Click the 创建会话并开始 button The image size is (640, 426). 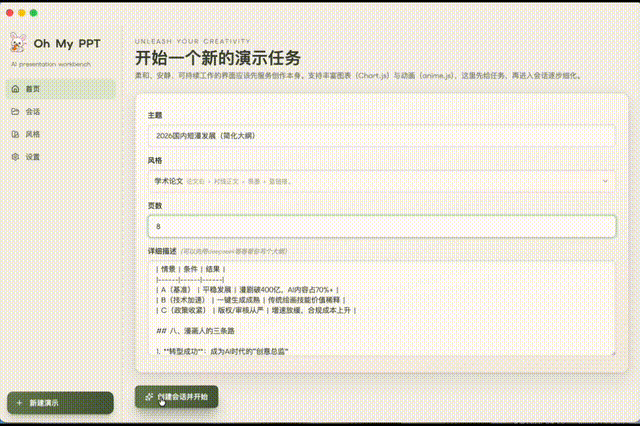pyautogui.click(x=176, y=397)
